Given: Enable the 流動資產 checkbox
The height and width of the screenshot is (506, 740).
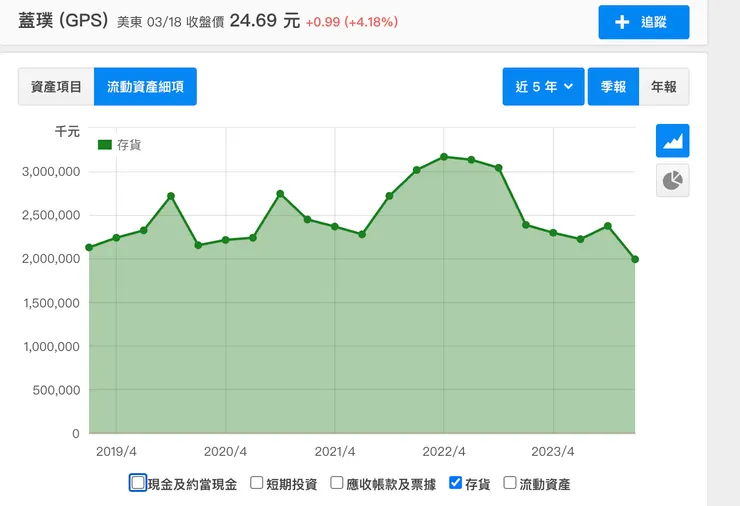Looking at the screenshot, I should pos(510,483).
